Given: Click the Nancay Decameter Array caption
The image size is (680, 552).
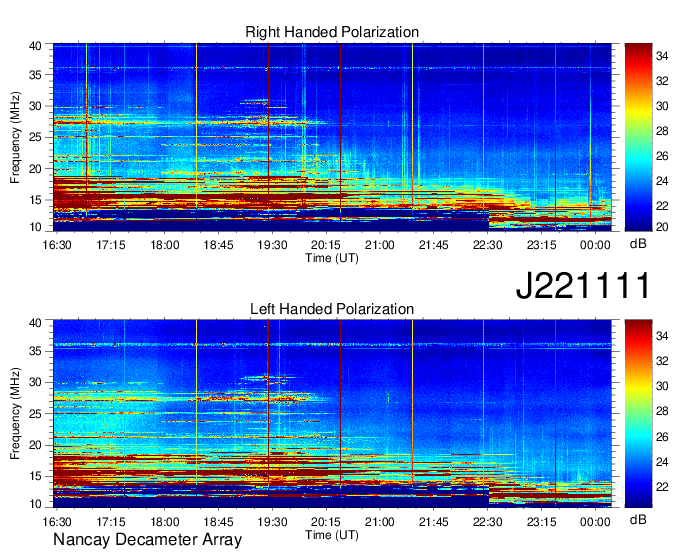Looking at the screenshot, I should (147, 540).
